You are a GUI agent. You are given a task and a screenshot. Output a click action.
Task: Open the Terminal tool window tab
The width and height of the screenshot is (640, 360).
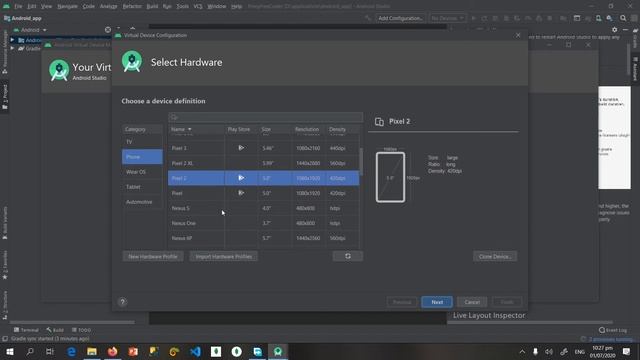26,330
